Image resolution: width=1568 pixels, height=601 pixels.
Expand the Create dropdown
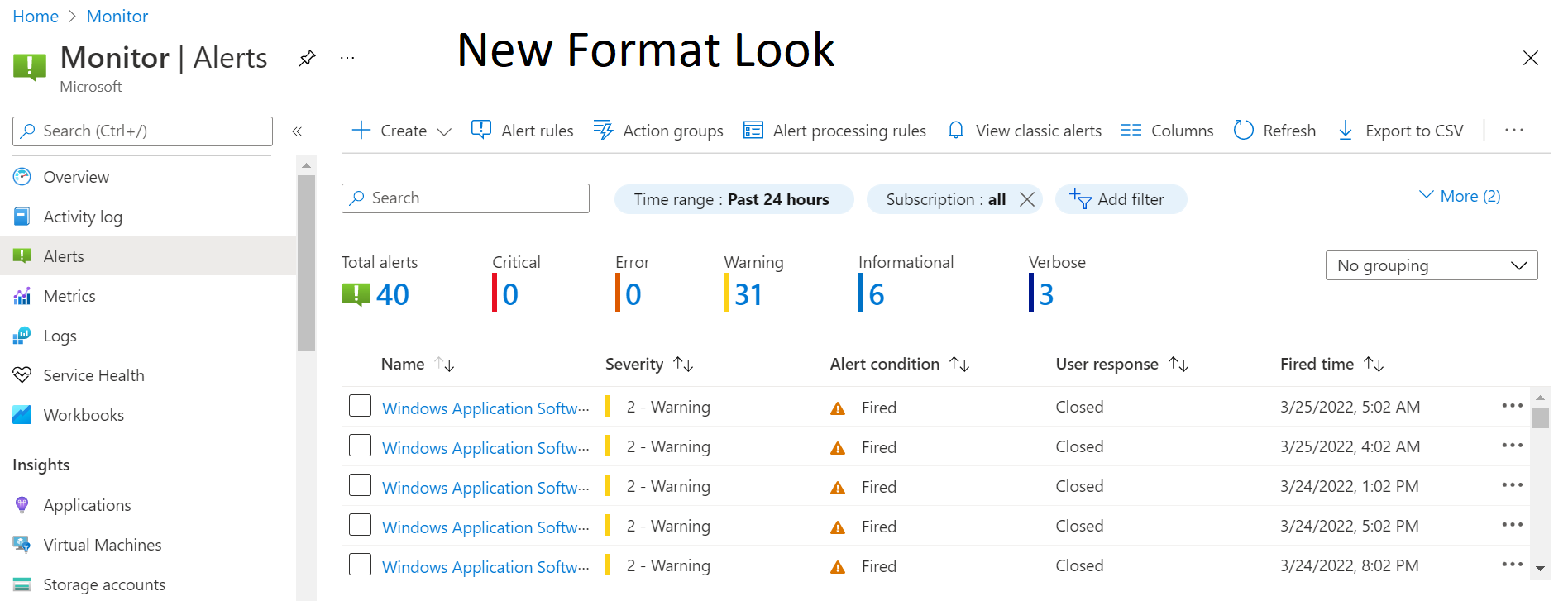(402, 131)
